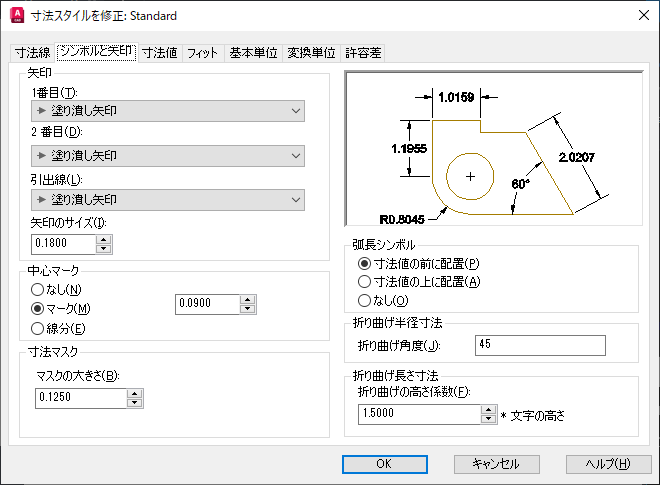Open the 許容差 tab
The width and height of the screenshot is (660, 485).
(363, 53)
